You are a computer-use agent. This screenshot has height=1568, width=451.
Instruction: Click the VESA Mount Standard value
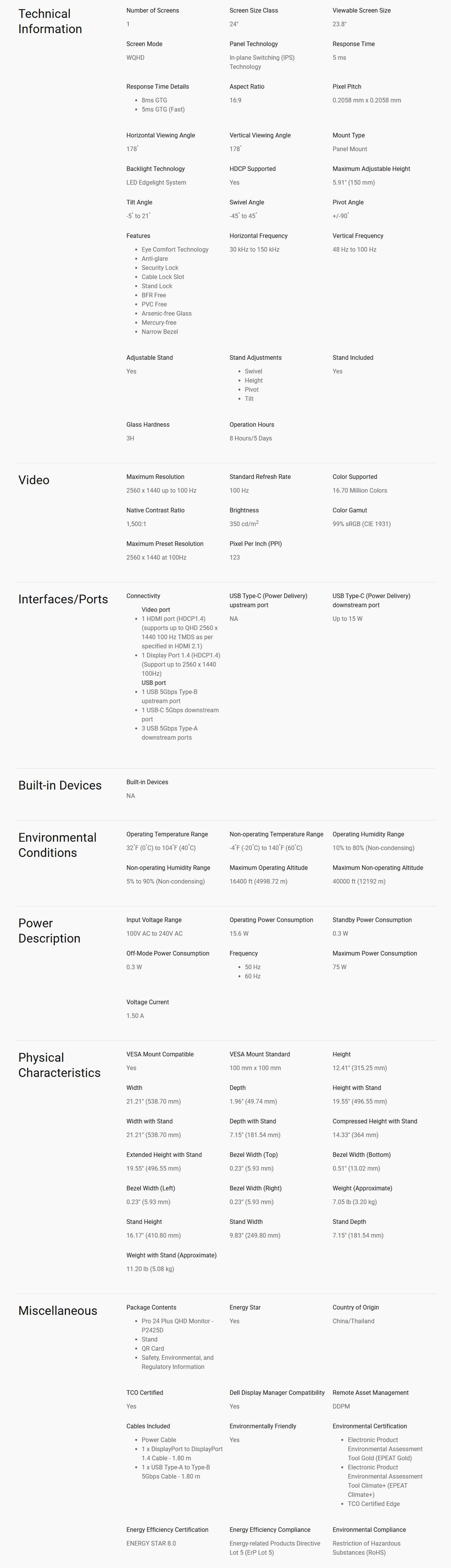pos(255,1068)
